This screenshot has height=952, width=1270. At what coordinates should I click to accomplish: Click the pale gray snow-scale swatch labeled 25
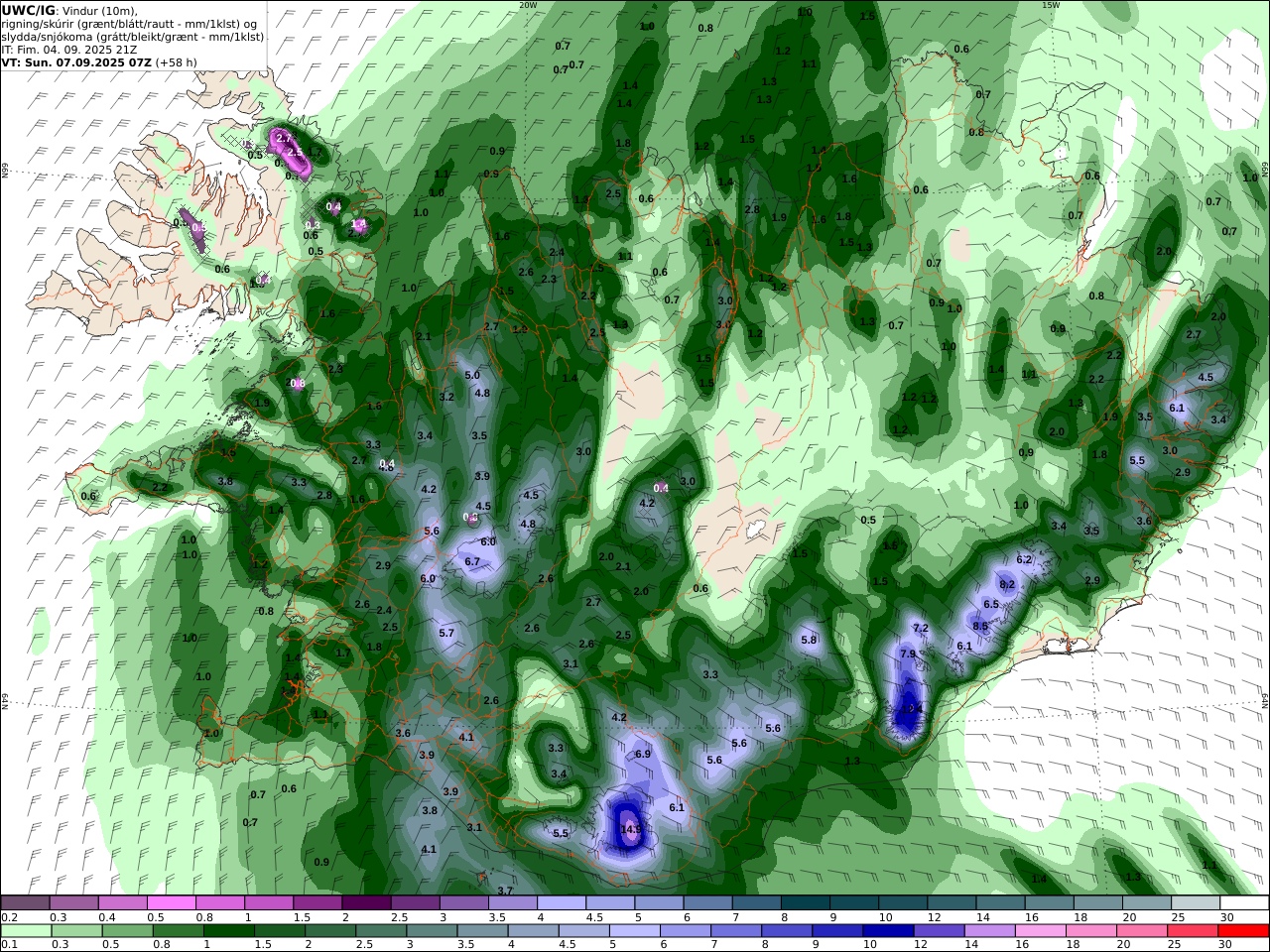[x=1195, y=903]
